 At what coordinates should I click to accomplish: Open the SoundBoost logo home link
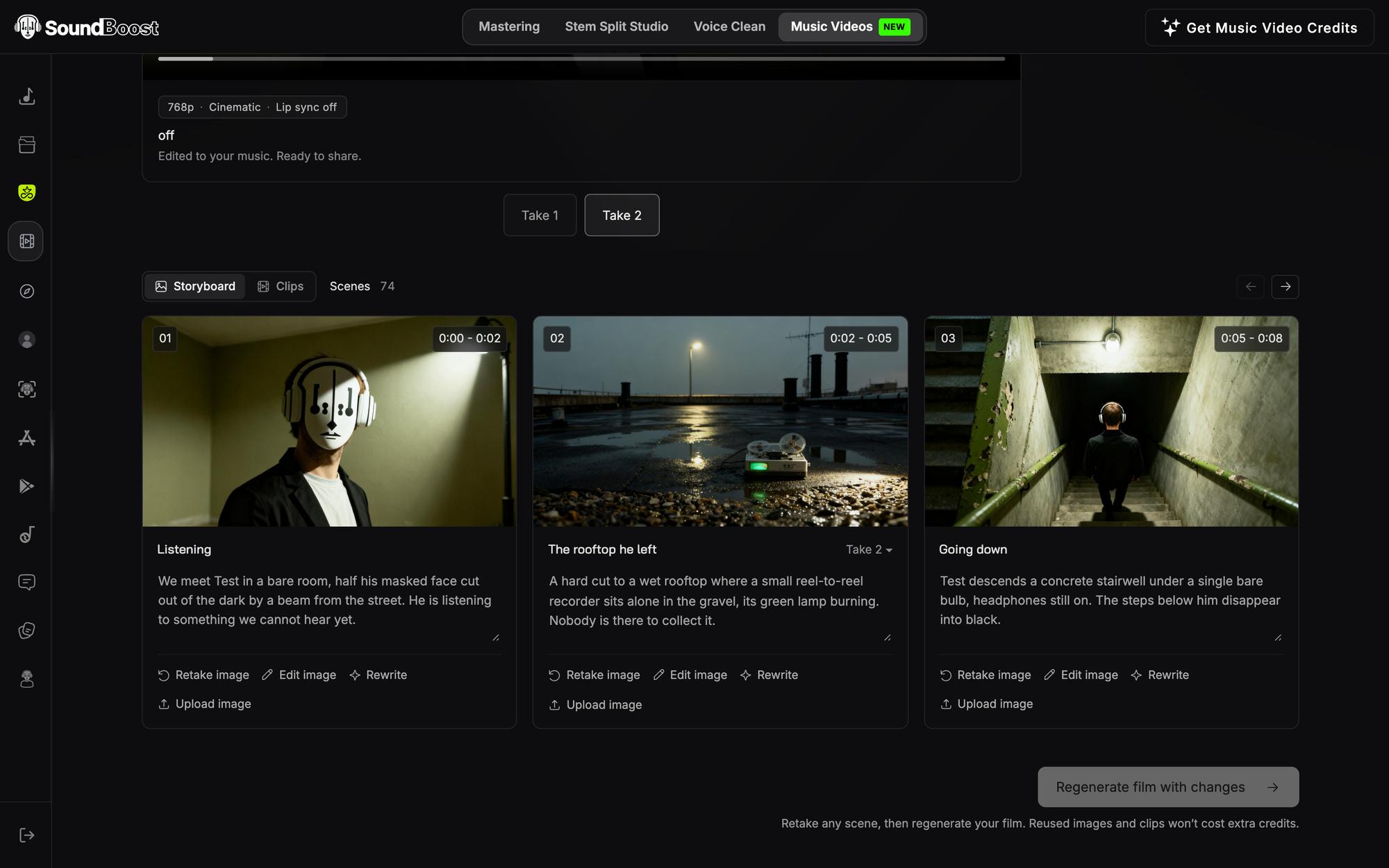(x=86, y=27)
